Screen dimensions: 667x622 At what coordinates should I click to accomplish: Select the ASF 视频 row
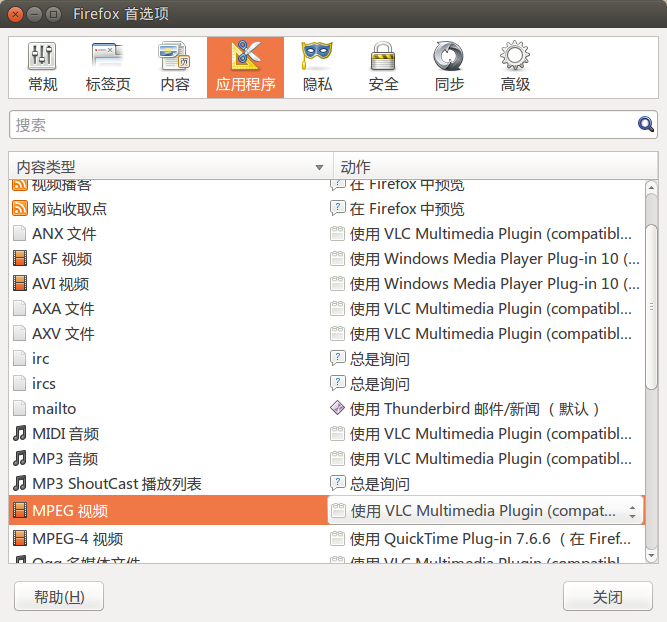[x=327, y=259]
